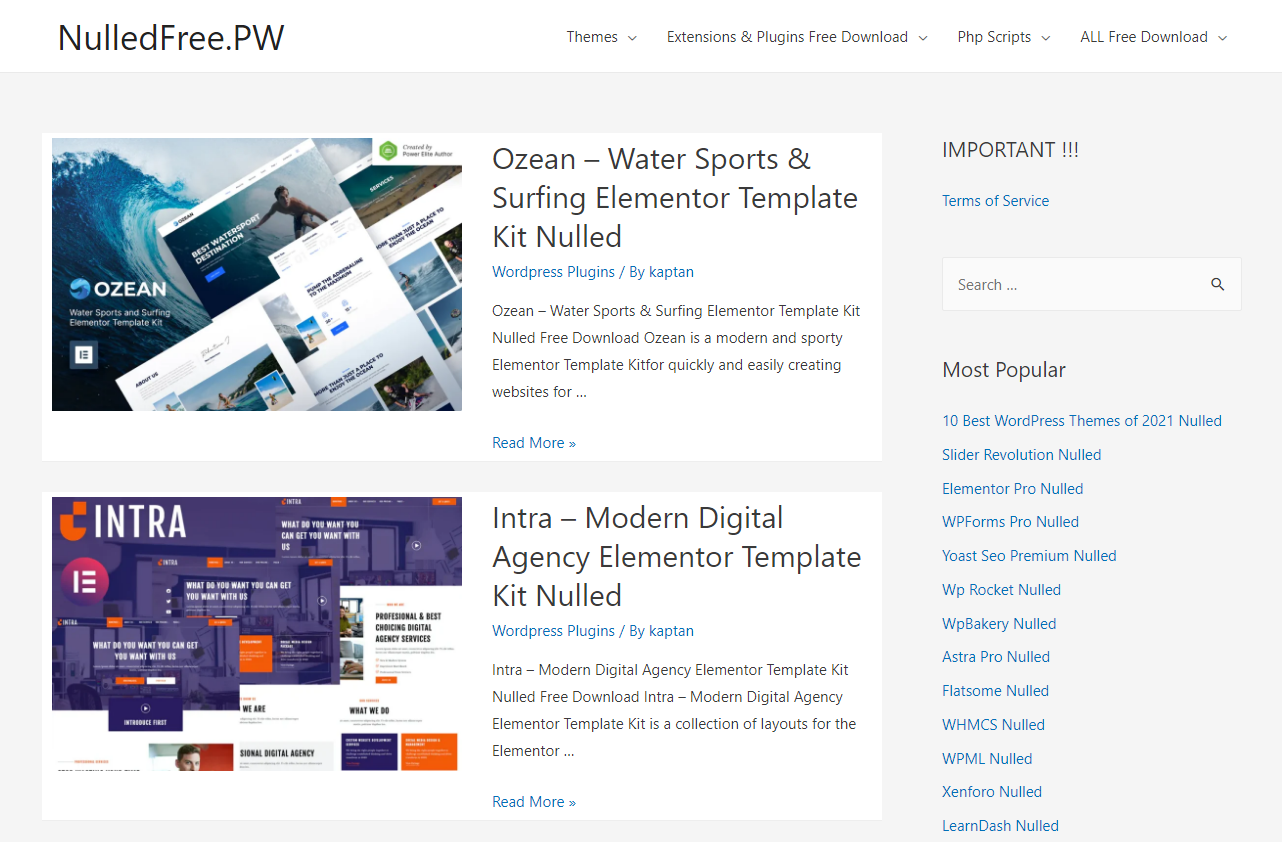This screenshot has width=1282, height=842.
Task: Open Extensions & Plugins Free Download menu
Action: point(787,37)
